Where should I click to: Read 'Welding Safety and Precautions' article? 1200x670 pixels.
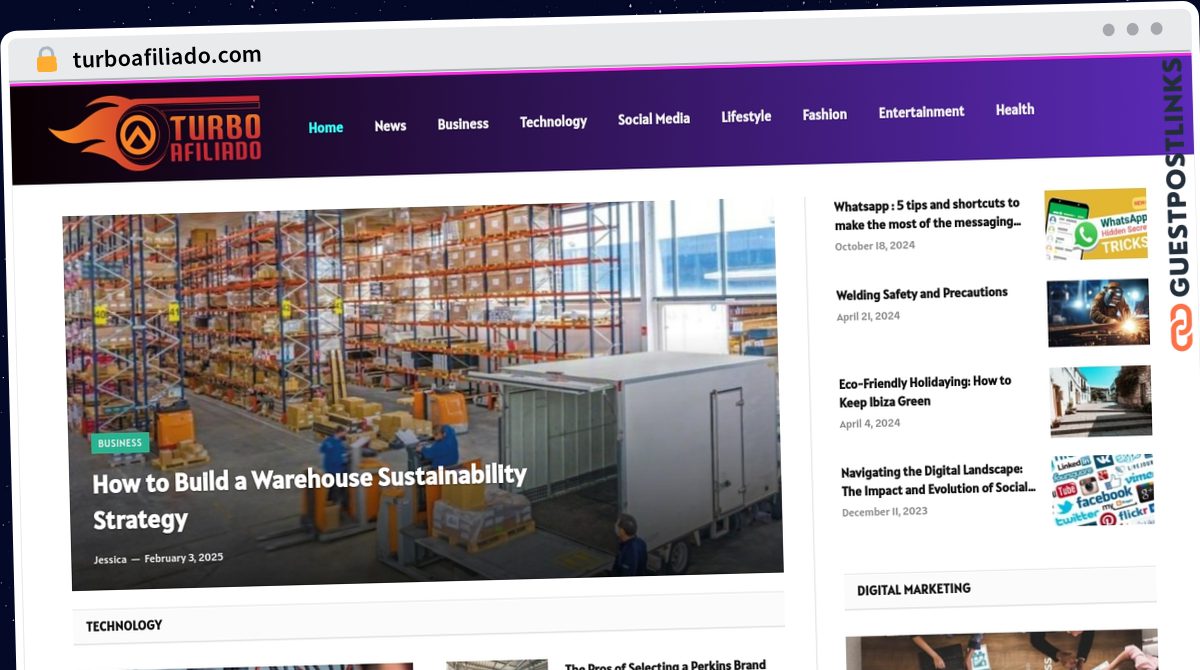click(x=922, y=294)
